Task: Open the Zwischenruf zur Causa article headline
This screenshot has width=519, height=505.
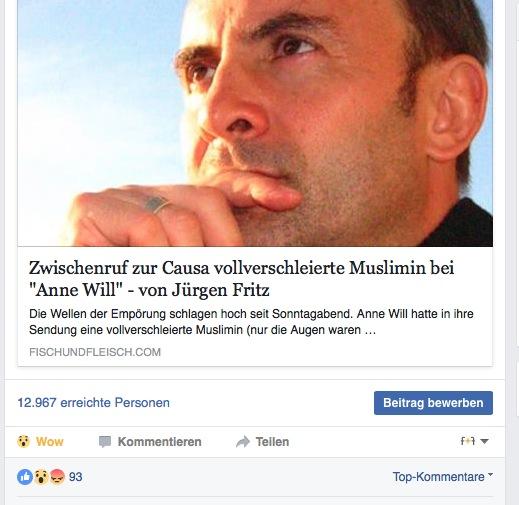Action: click(x=241, y=279)
